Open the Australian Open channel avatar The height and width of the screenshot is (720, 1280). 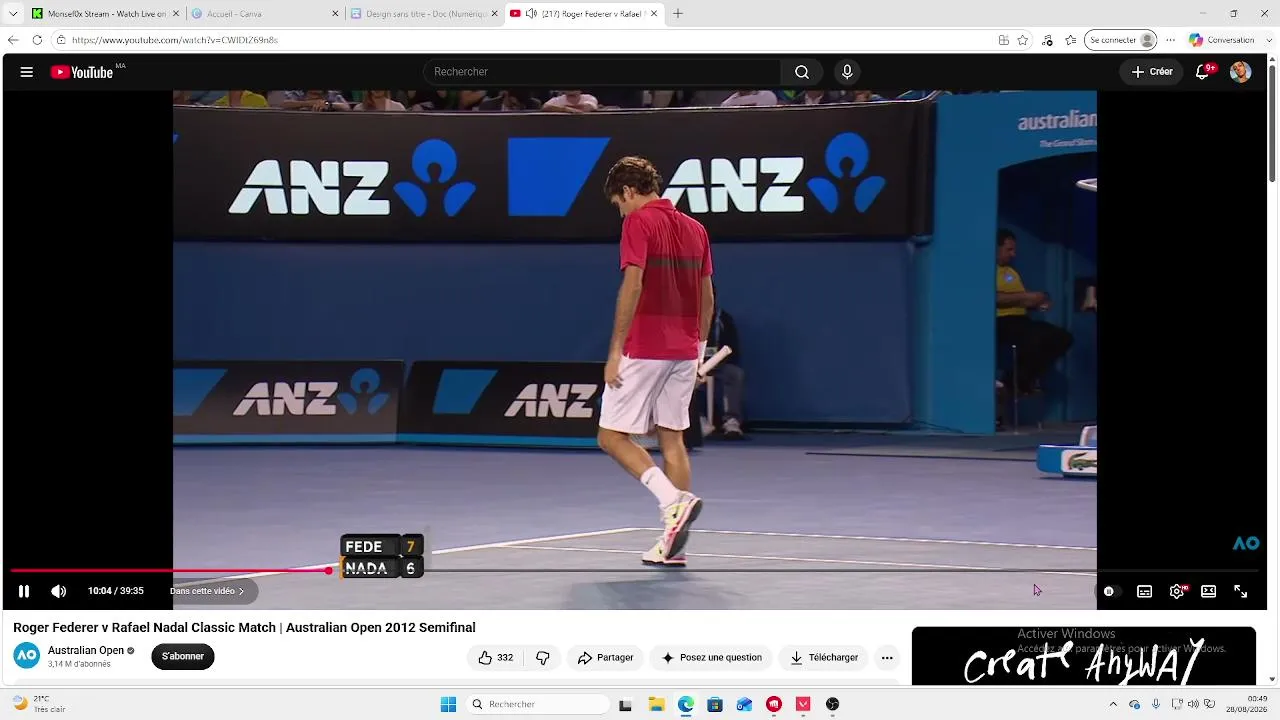(x=27, y=656)
